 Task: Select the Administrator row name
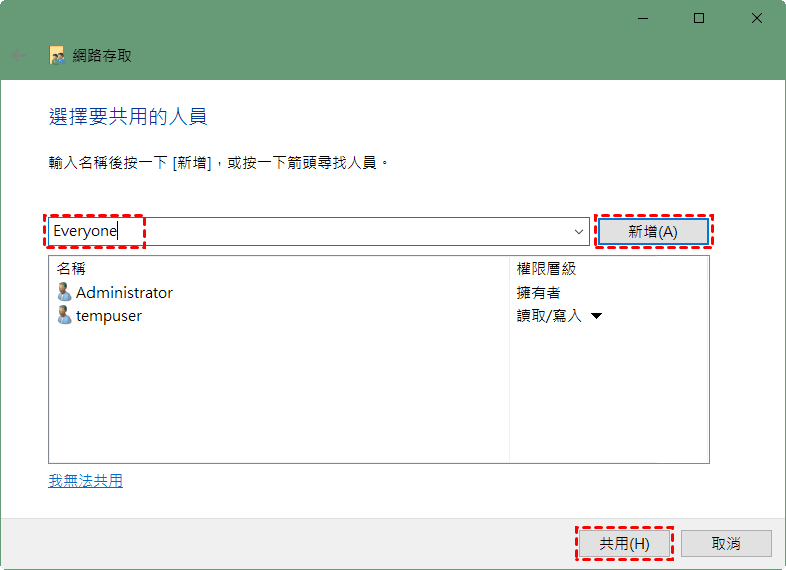click(x=124, y=292)
